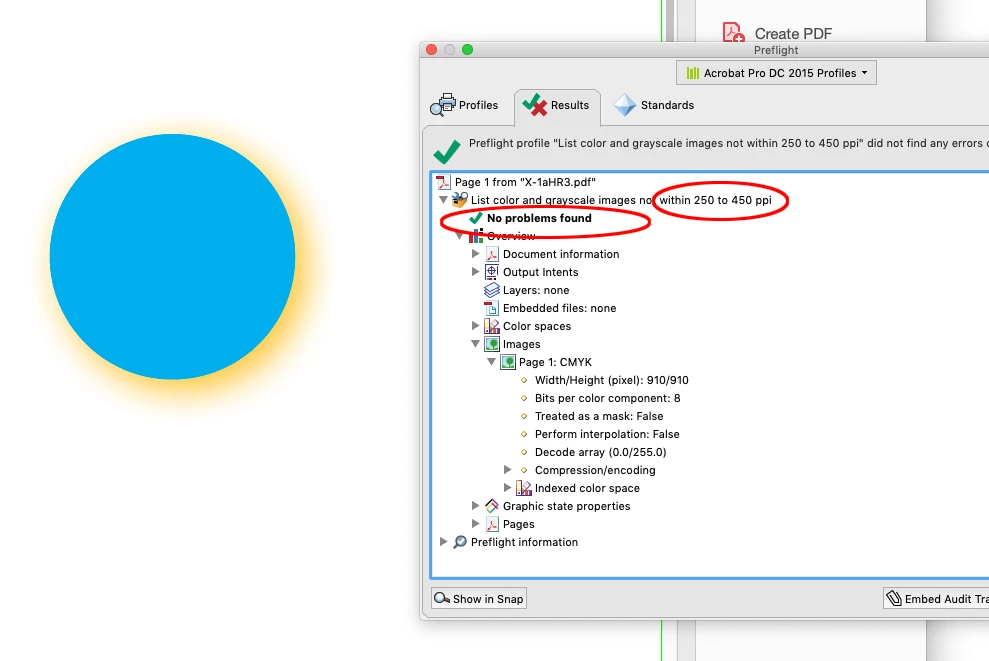Click the Embedded files icon
Viewport: 989px width, 661px height.
point(491,308)
